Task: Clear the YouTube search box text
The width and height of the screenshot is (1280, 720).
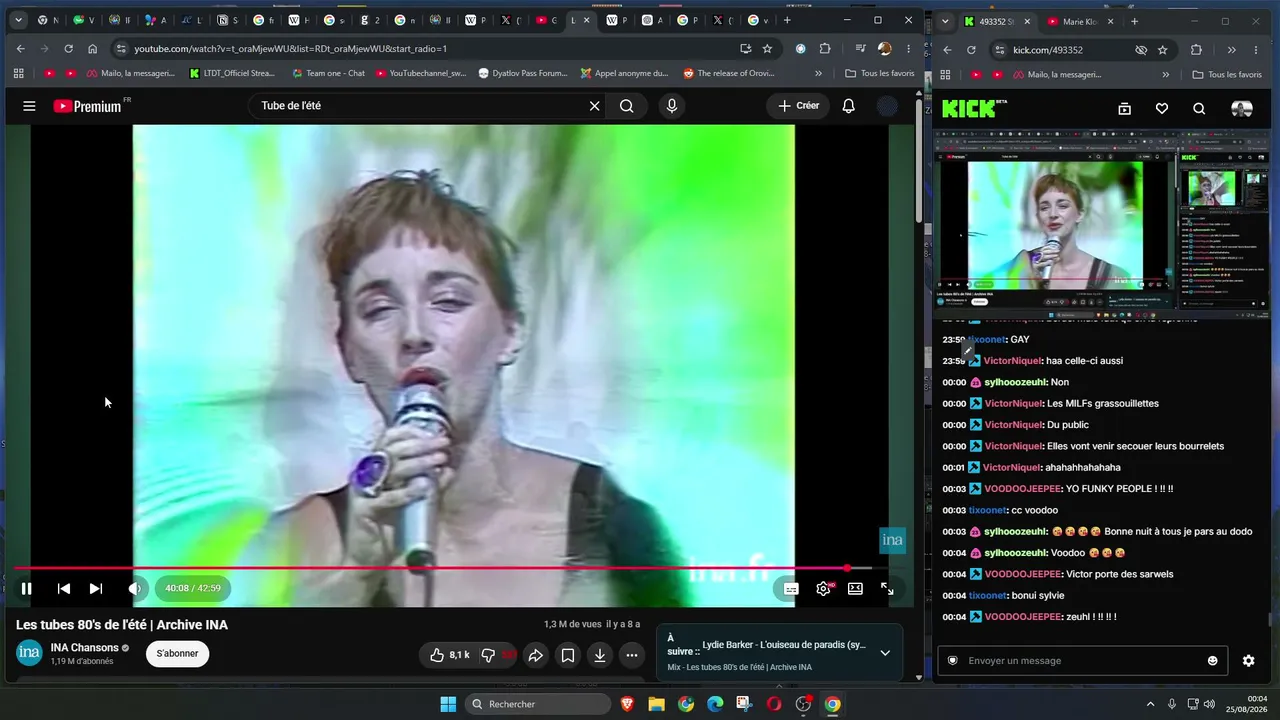Action: point(594,106)
